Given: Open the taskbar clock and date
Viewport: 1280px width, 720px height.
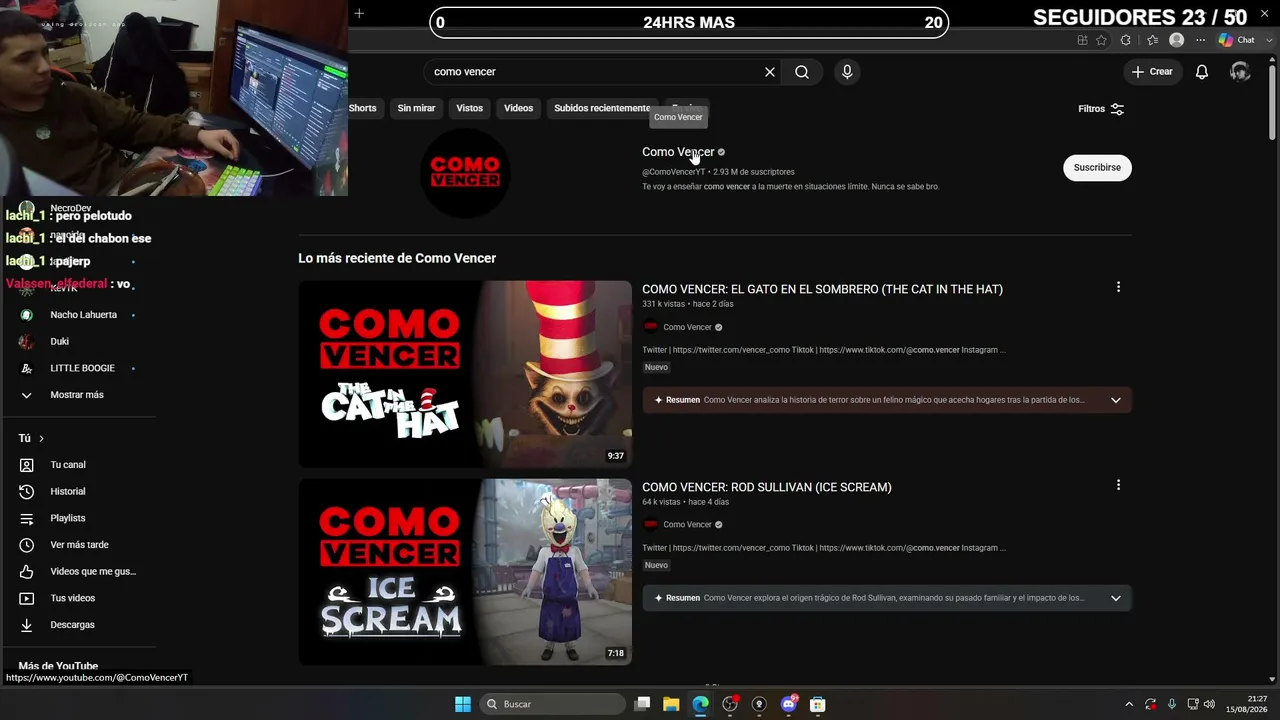Looking at the screenshot, I should click(1247, 704).
